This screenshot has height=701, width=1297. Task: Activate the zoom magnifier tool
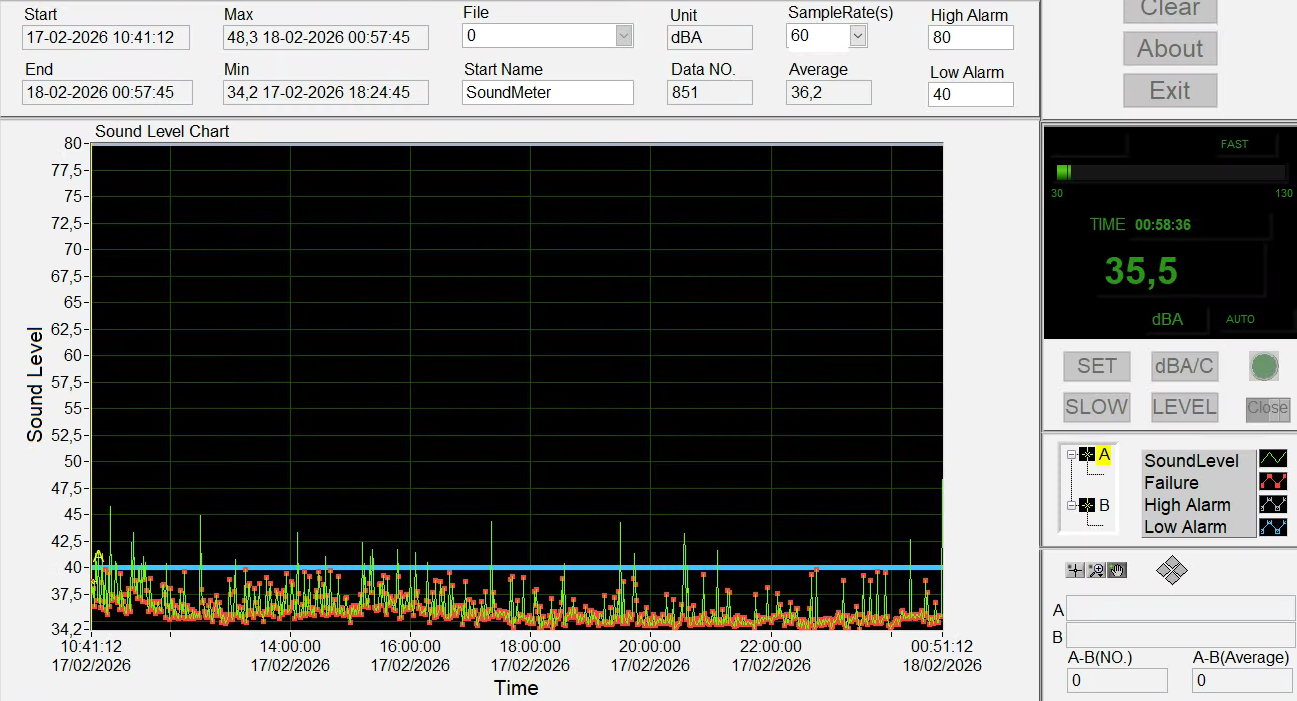pyautogui.click(x=1096, y=570)
